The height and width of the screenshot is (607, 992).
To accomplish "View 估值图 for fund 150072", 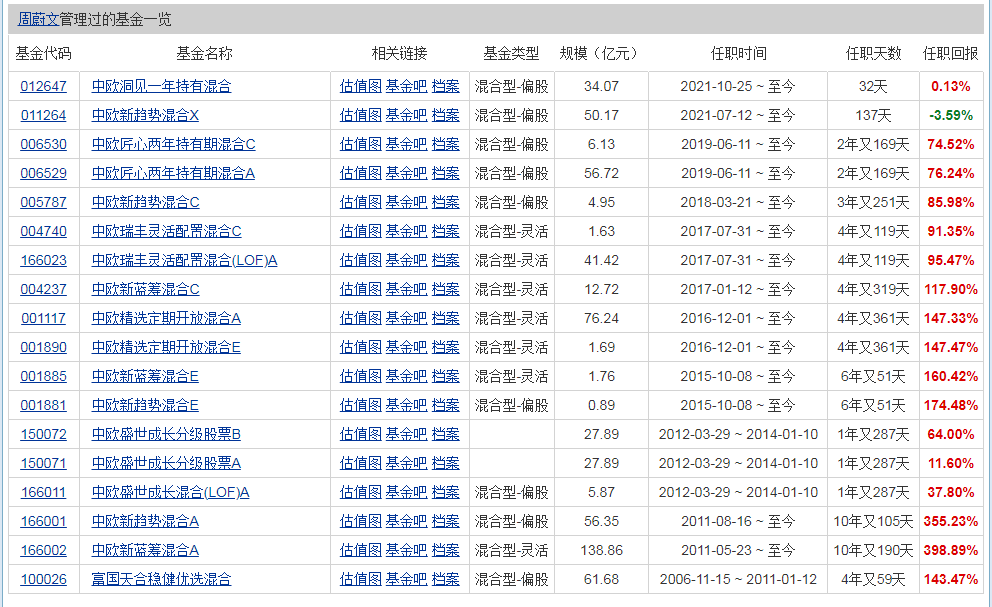I will (361, 435).
